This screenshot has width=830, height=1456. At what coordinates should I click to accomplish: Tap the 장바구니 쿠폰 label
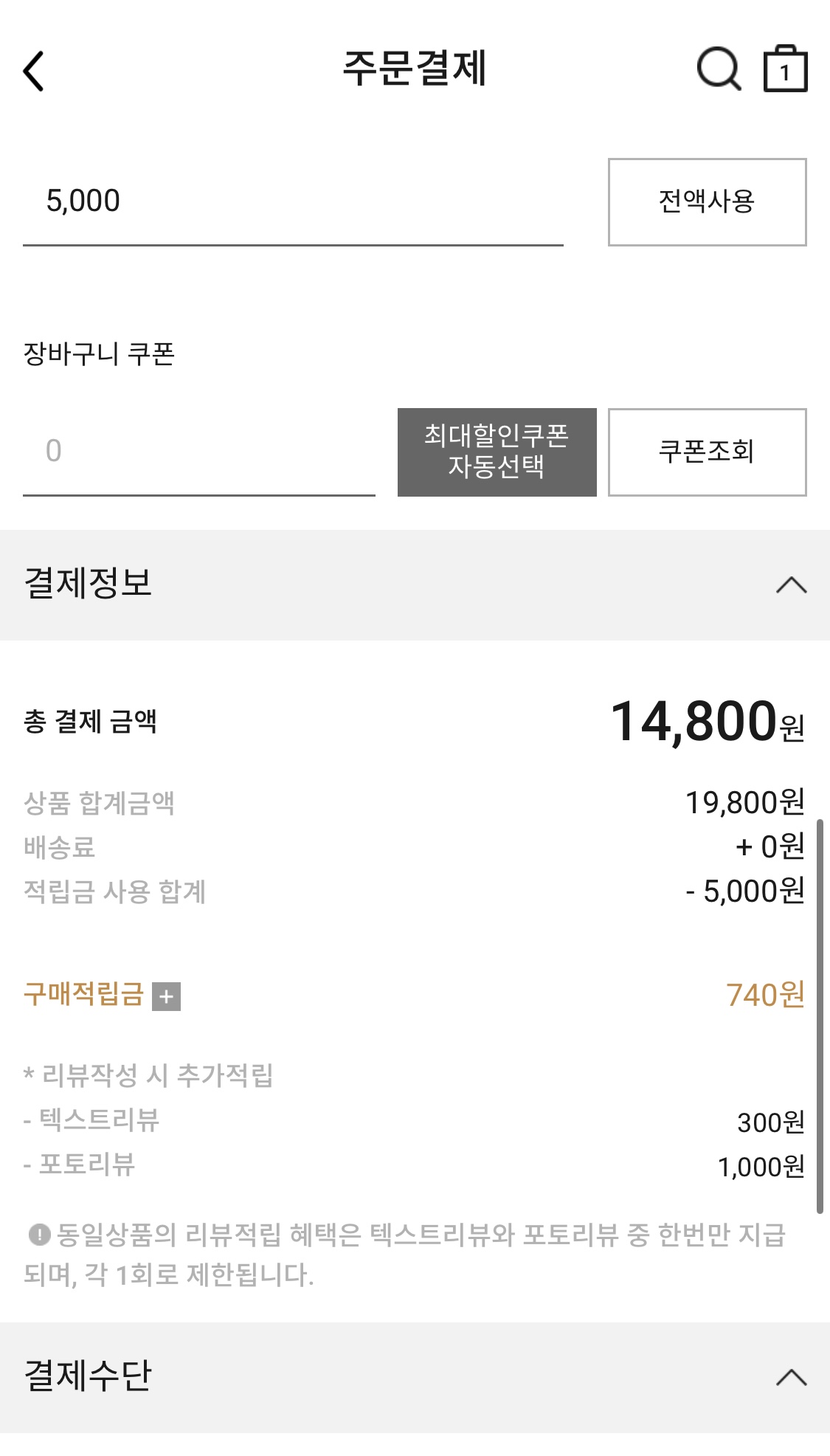pos(99,354)
